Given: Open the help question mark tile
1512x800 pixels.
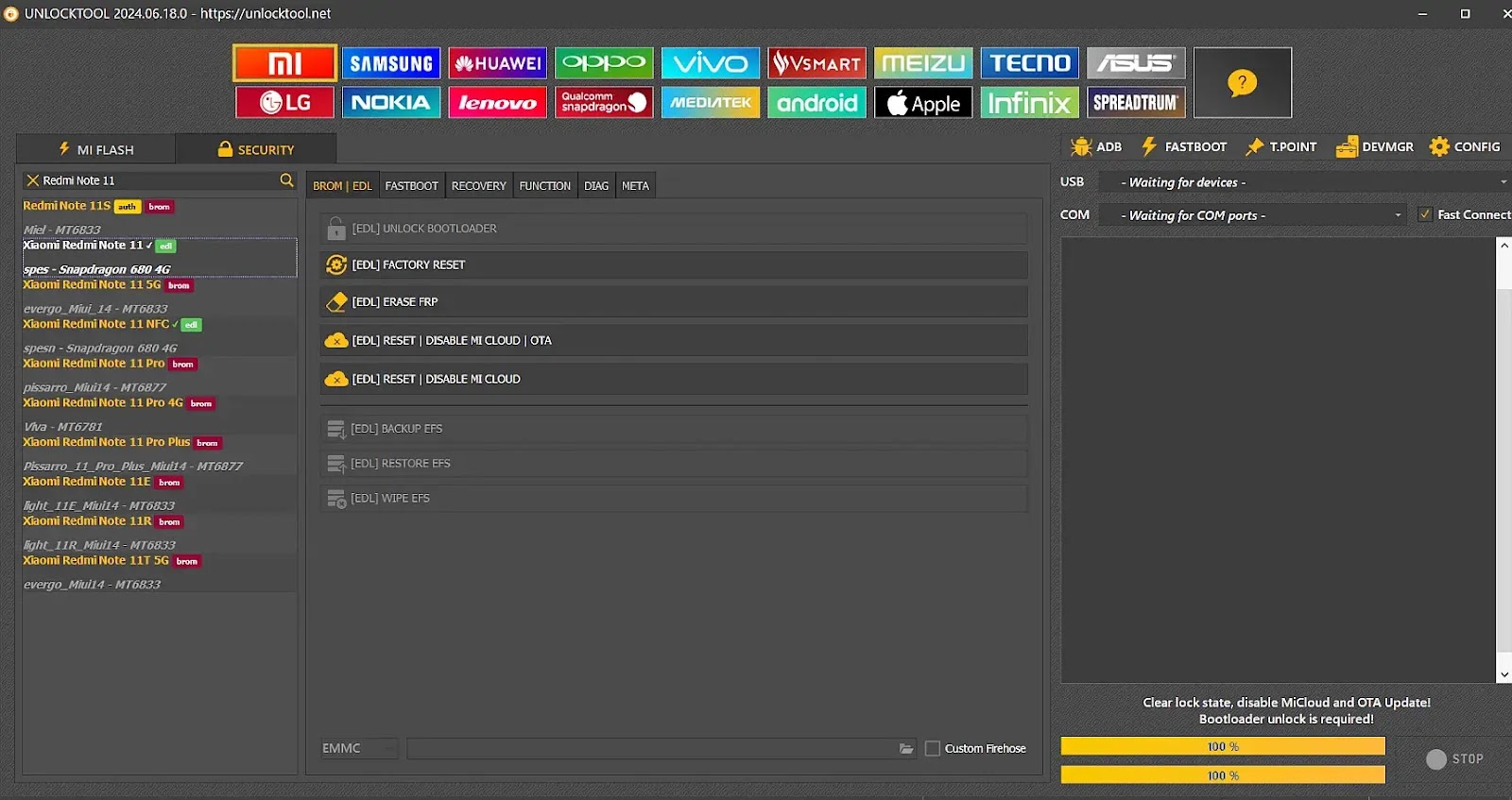Looking at the screenshot, I should click(x=1243, y=83).
